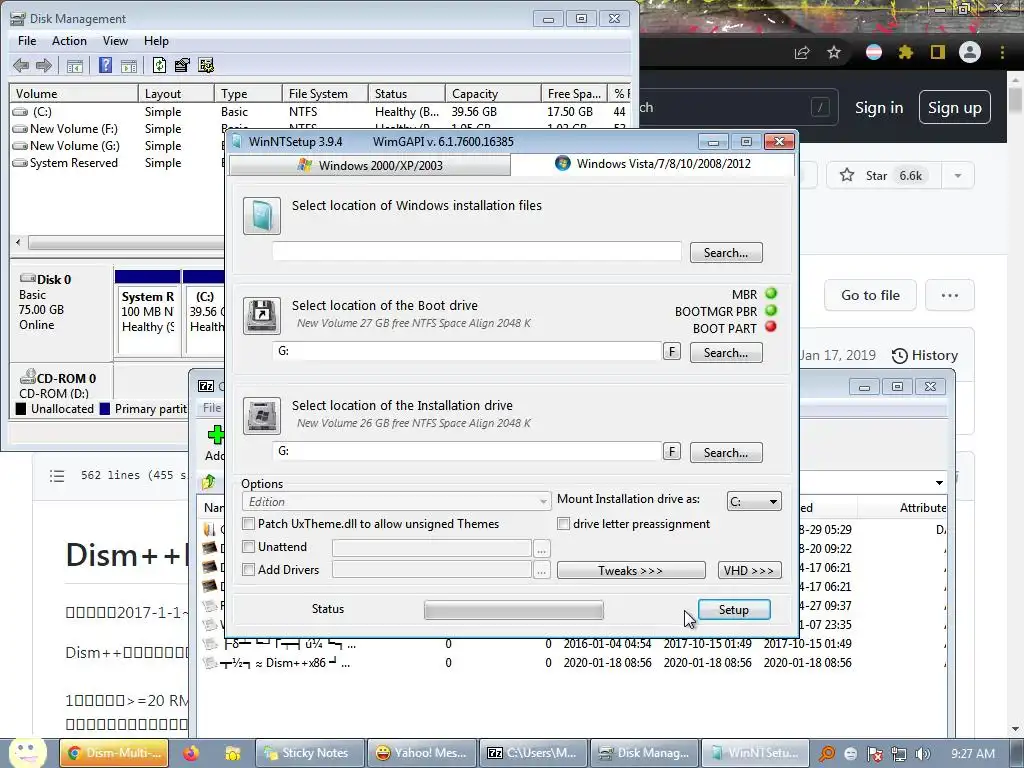Click the volume speaker tray icon
The image size is (1024, 768).
click(922, 754)
